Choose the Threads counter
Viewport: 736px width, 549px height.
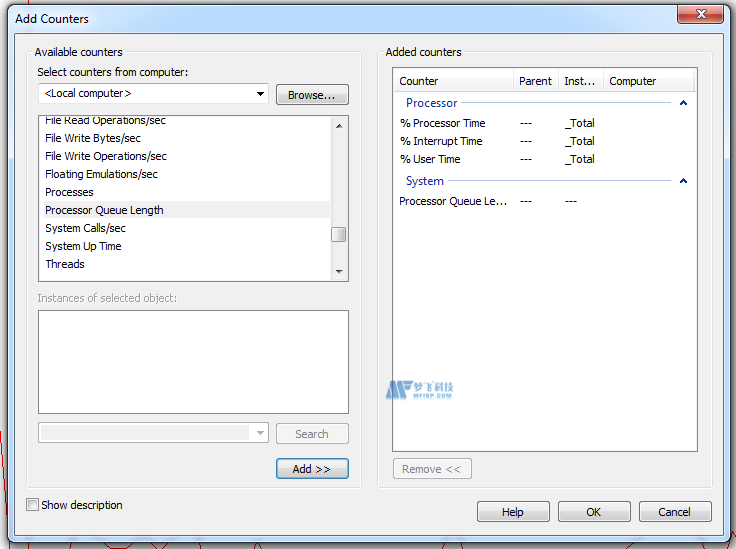pyautogui.click(x=65, y=264)
